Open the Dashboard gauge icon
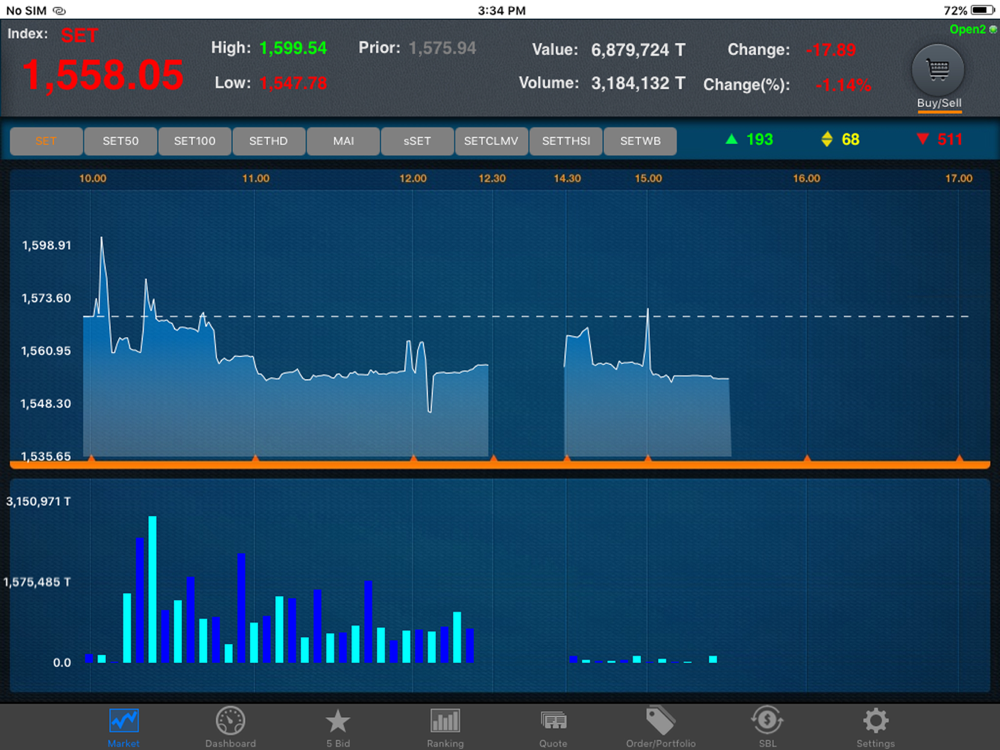The image size is (1000, 750). pos(230,721)
